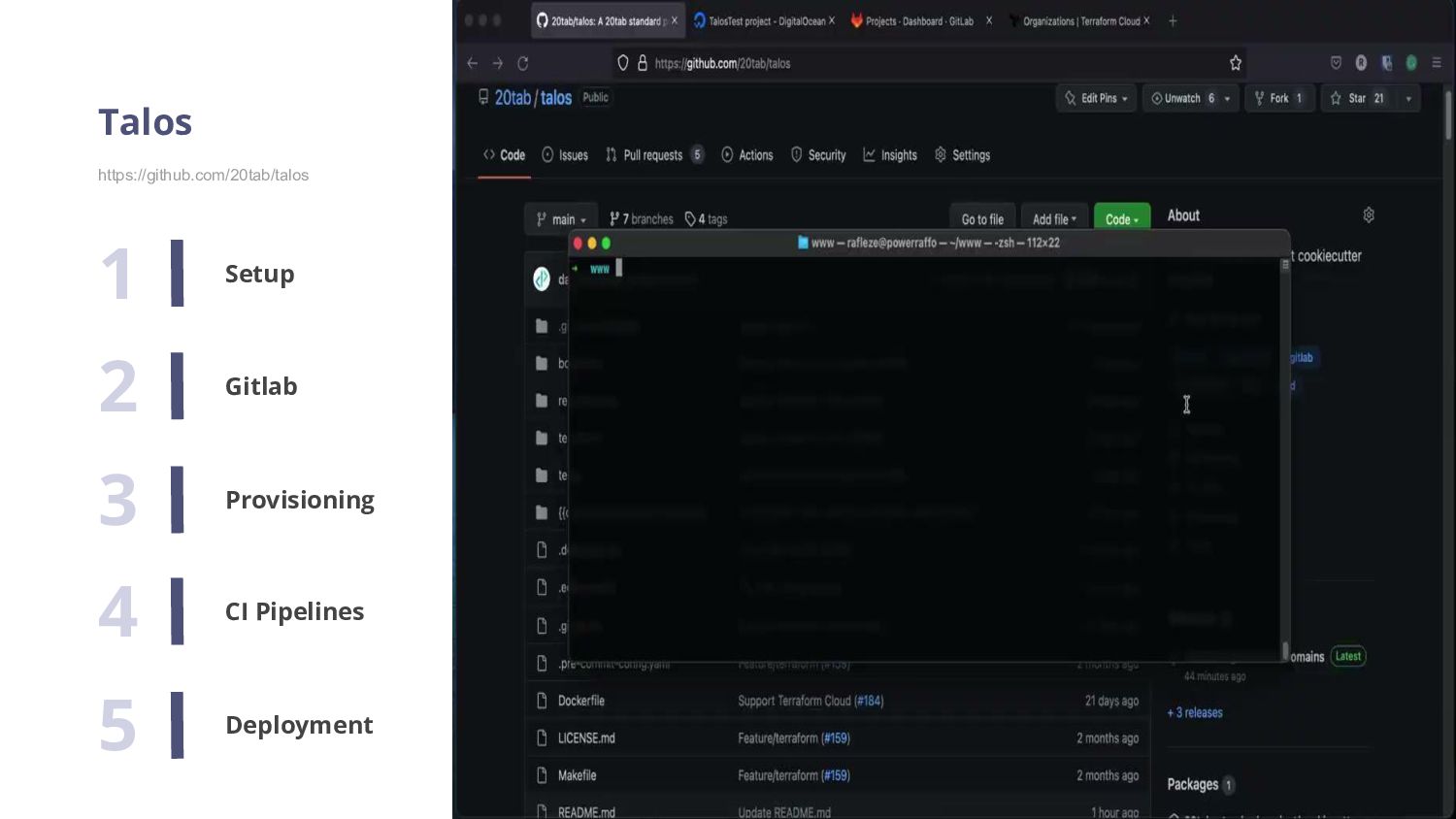View the 7 branches link
This screenshot has height=819, width=1456.
[x=641, y=219]
